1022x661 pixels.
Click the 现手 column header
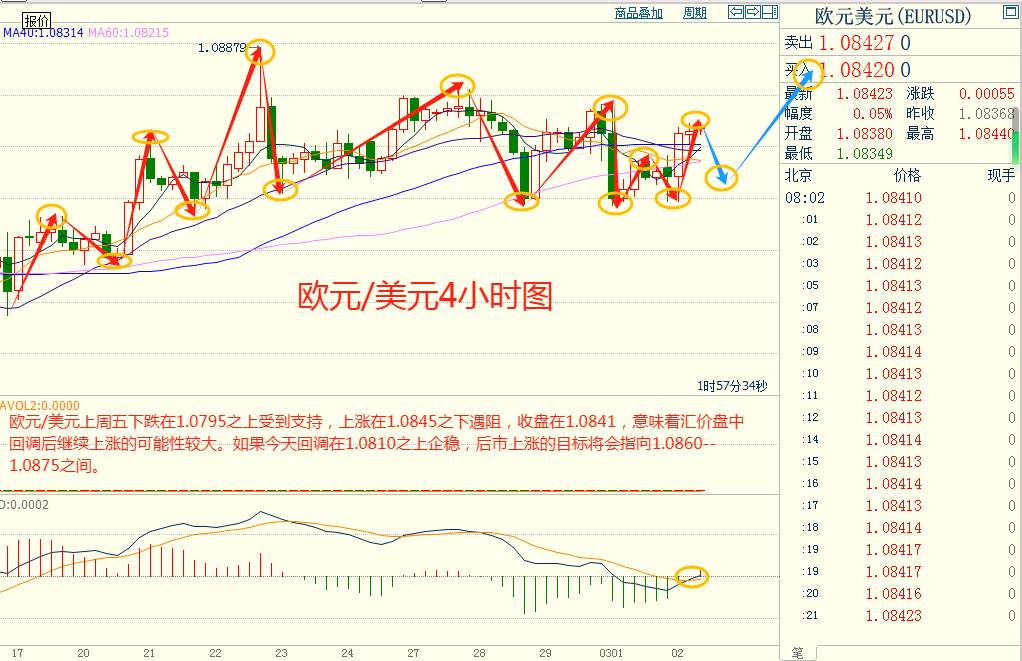click(1001, 175)
